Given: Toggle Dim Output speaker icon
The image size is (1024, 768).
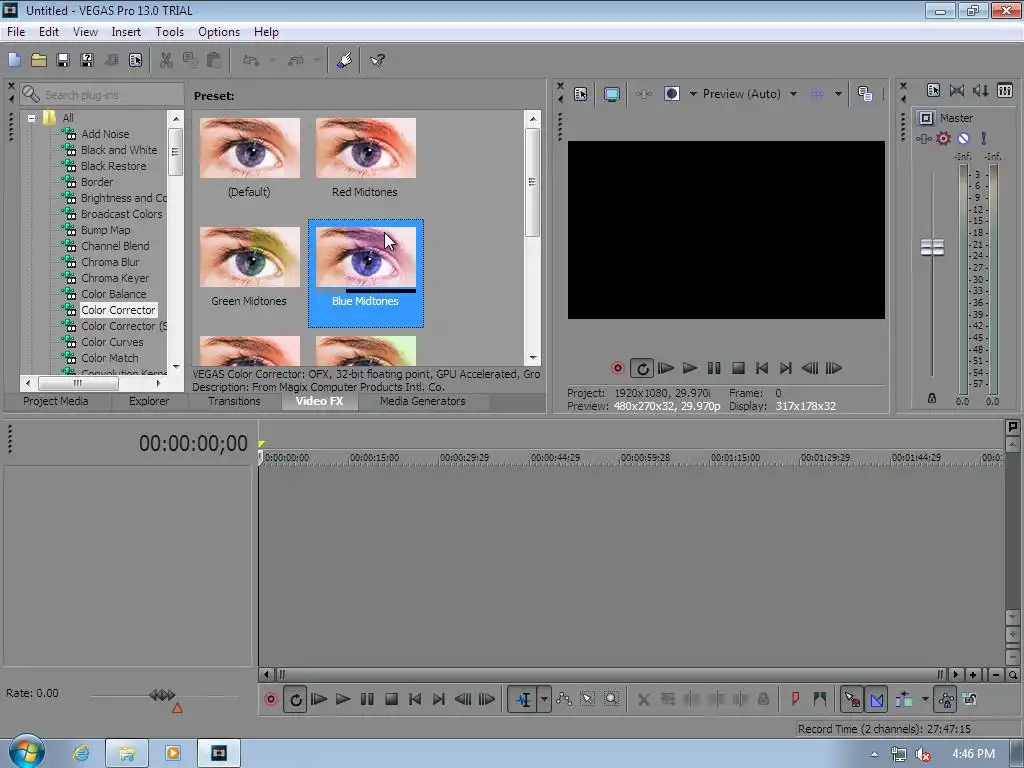Looking at the screenshot, I should pyautogui.click(x=980, y=91).
